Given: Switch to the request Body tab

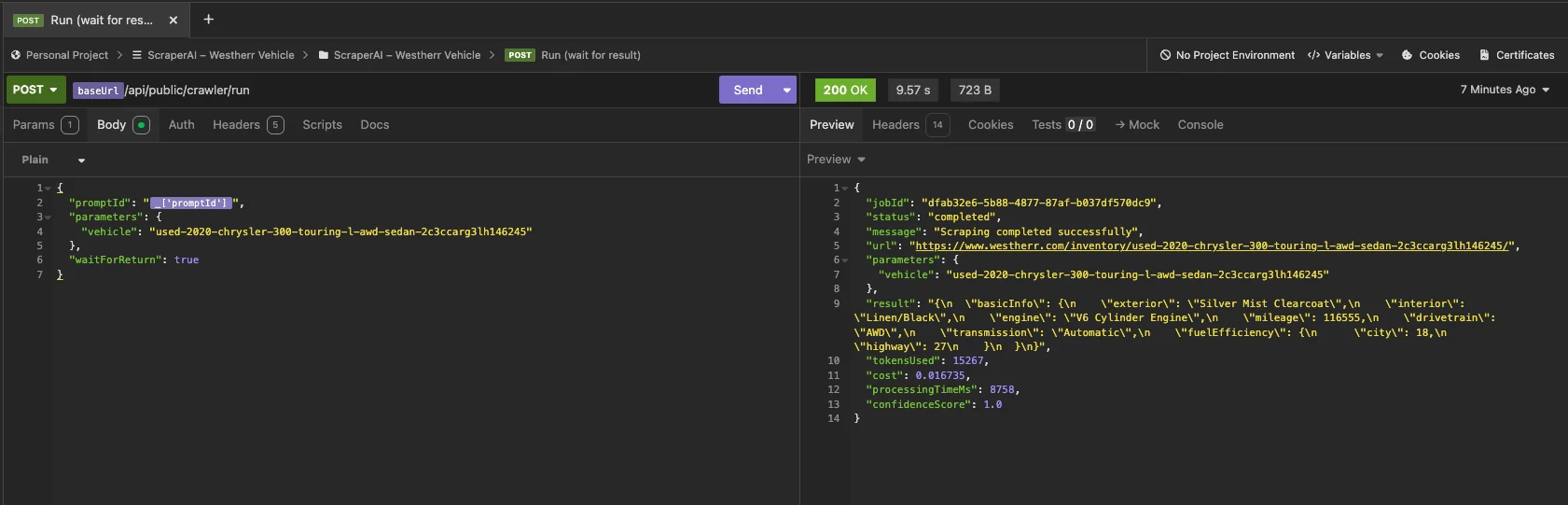Looking at the screenshot, I should (123, 125).
